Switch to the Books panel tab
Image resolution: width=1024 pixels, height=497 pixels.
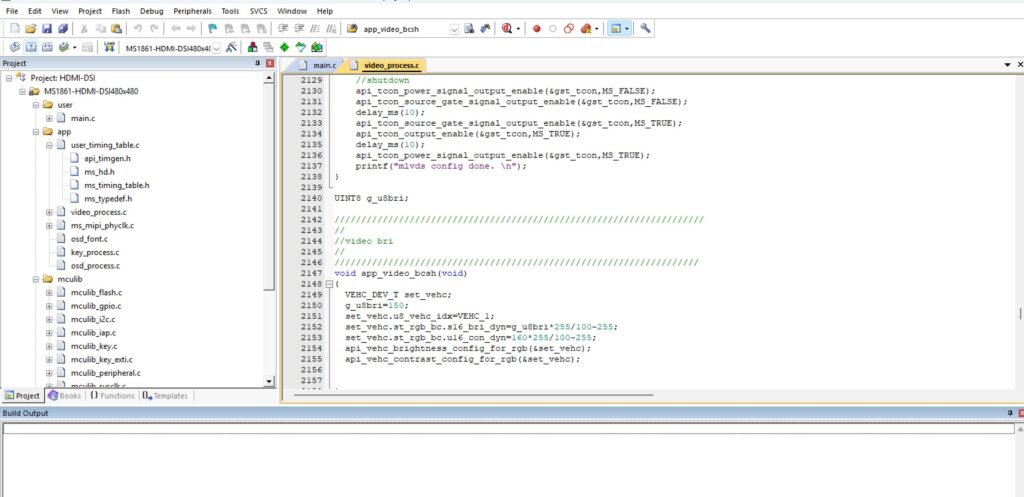[65, 396]
